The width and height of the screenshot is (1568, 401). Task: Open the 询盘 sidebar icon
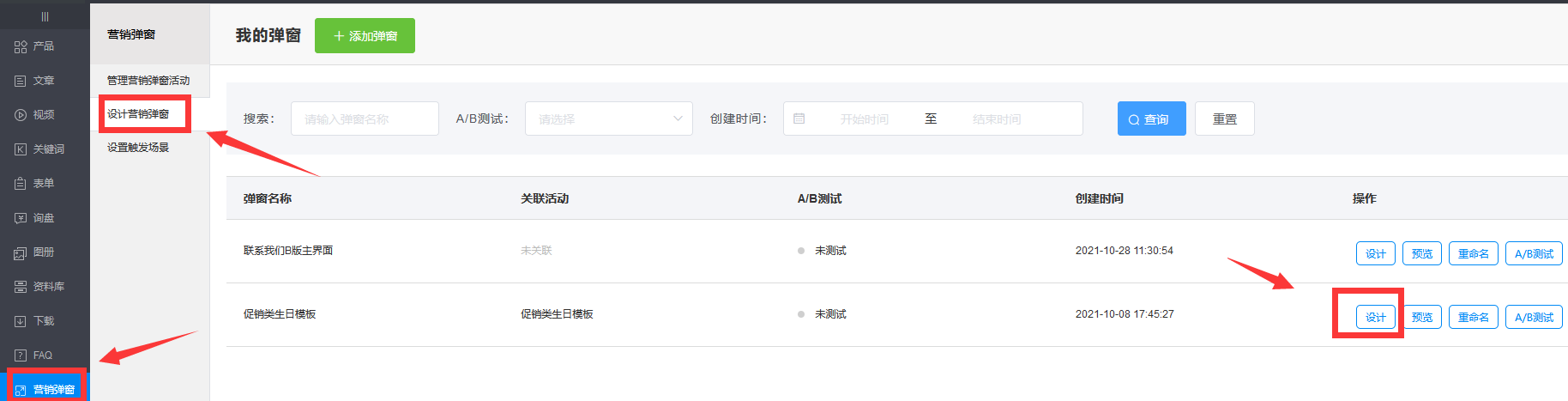(21, 218)
